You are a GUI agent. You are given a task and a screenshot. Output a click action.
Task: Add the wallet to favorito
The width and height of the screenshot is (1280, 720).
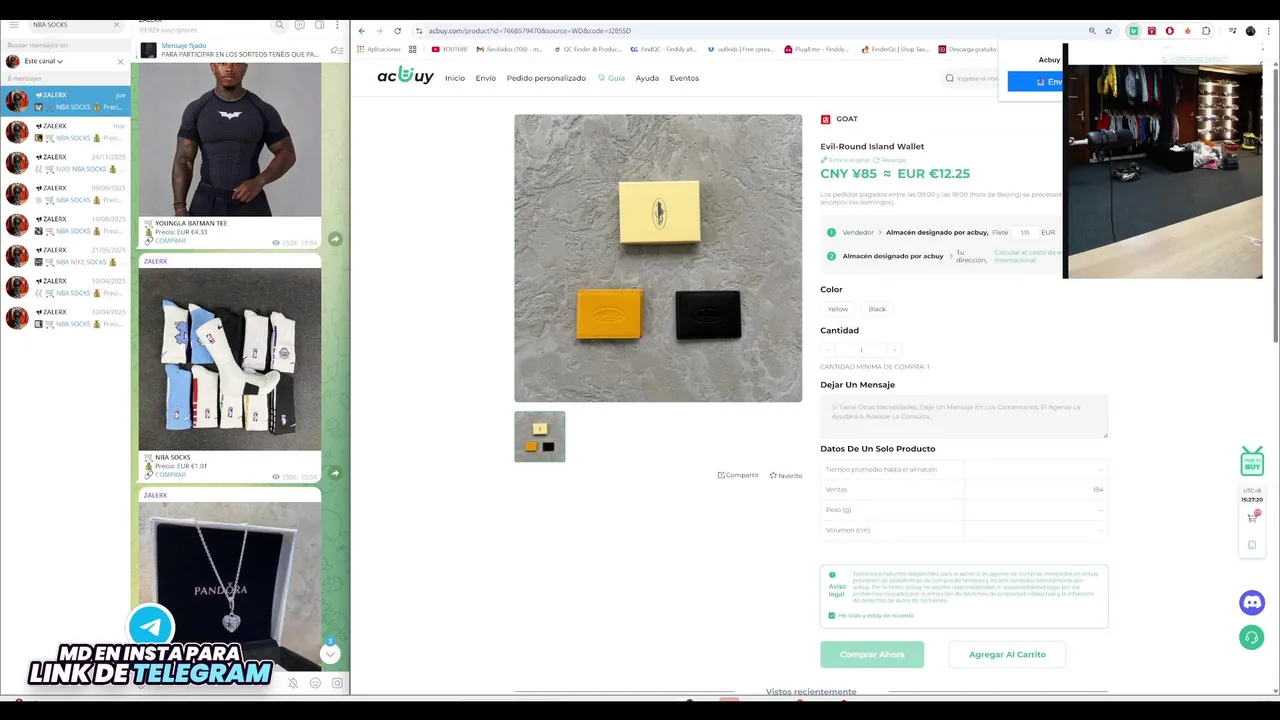[786, 475]
